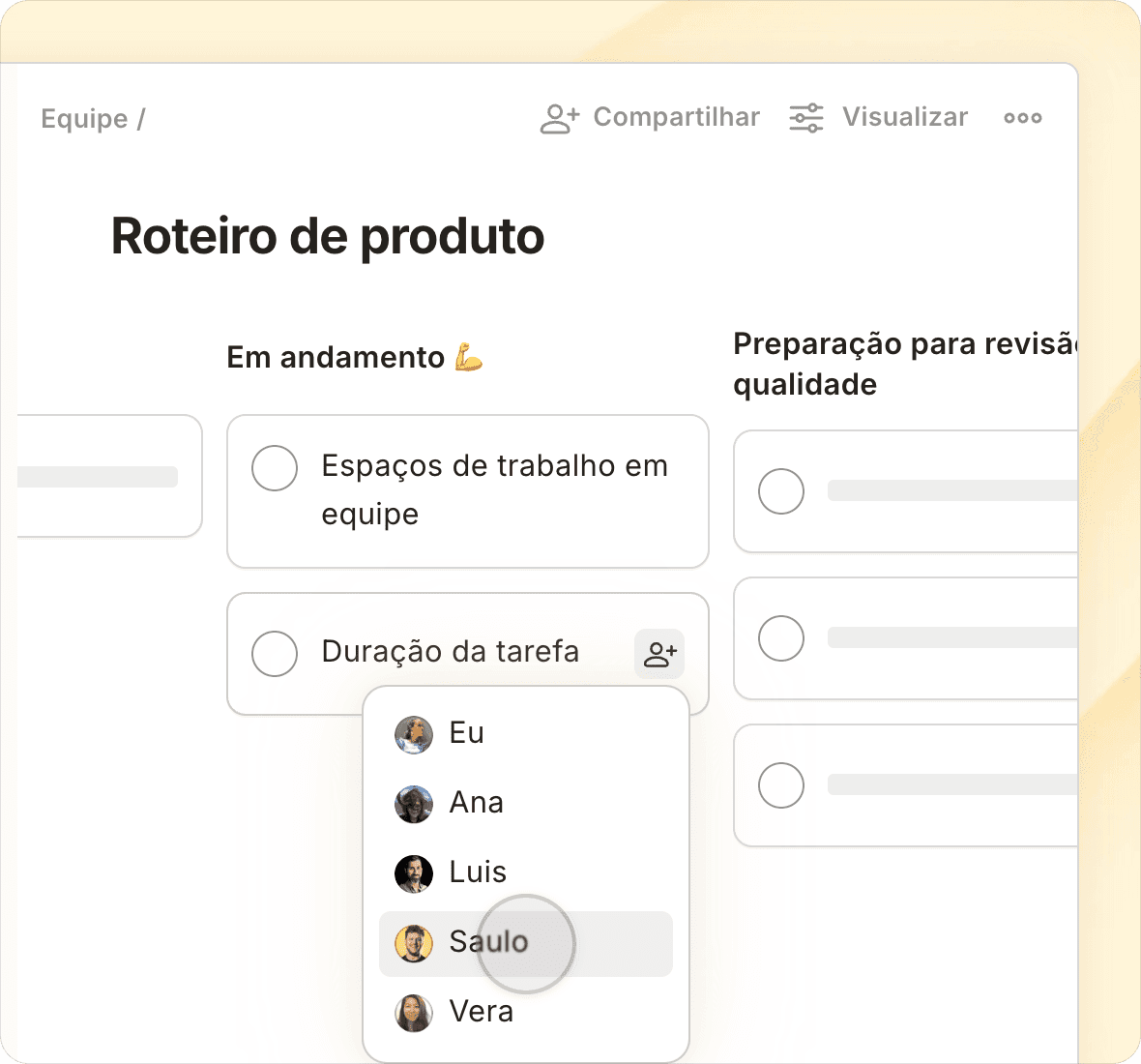Image resolution: width=1141 pixels, height=1064 pixels.
Task: Click Eu's avatar in assignee list
Action: (414, 734)
